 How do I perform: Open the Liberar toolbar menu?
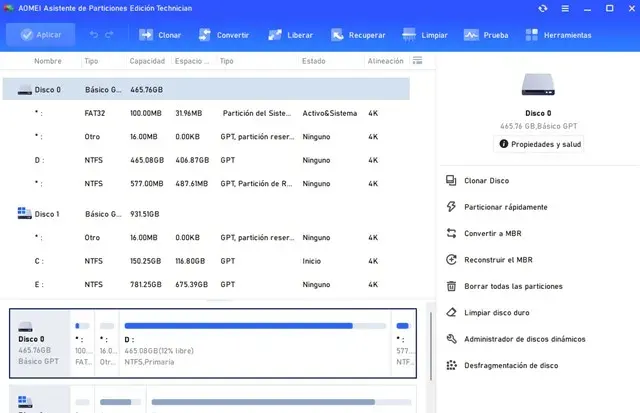pos(291,35)
